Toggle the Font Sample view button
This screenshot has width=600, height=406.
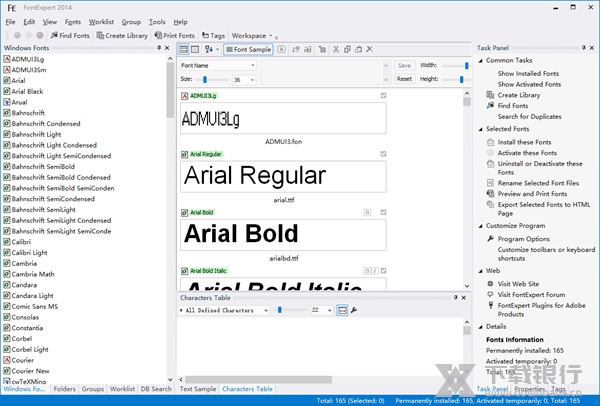[248, 49]
